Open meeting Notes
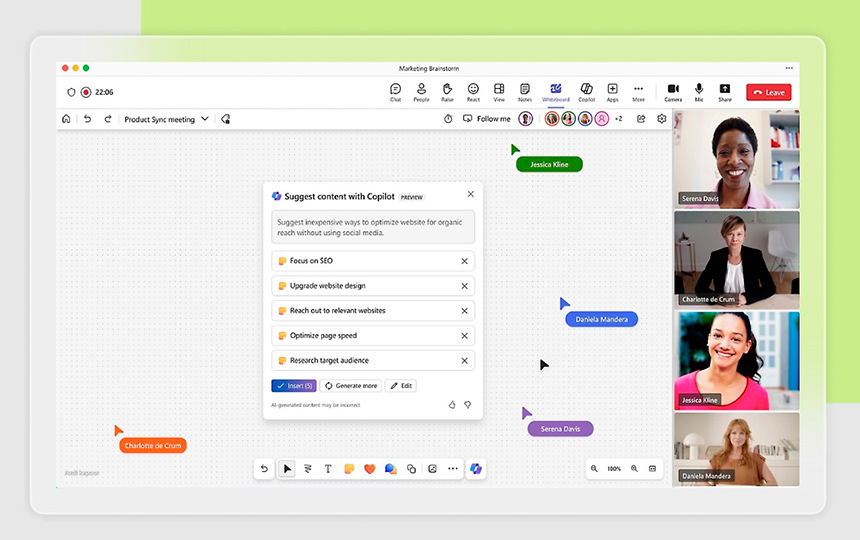Viewport: 860px width, 540px height. pos(525,92)
